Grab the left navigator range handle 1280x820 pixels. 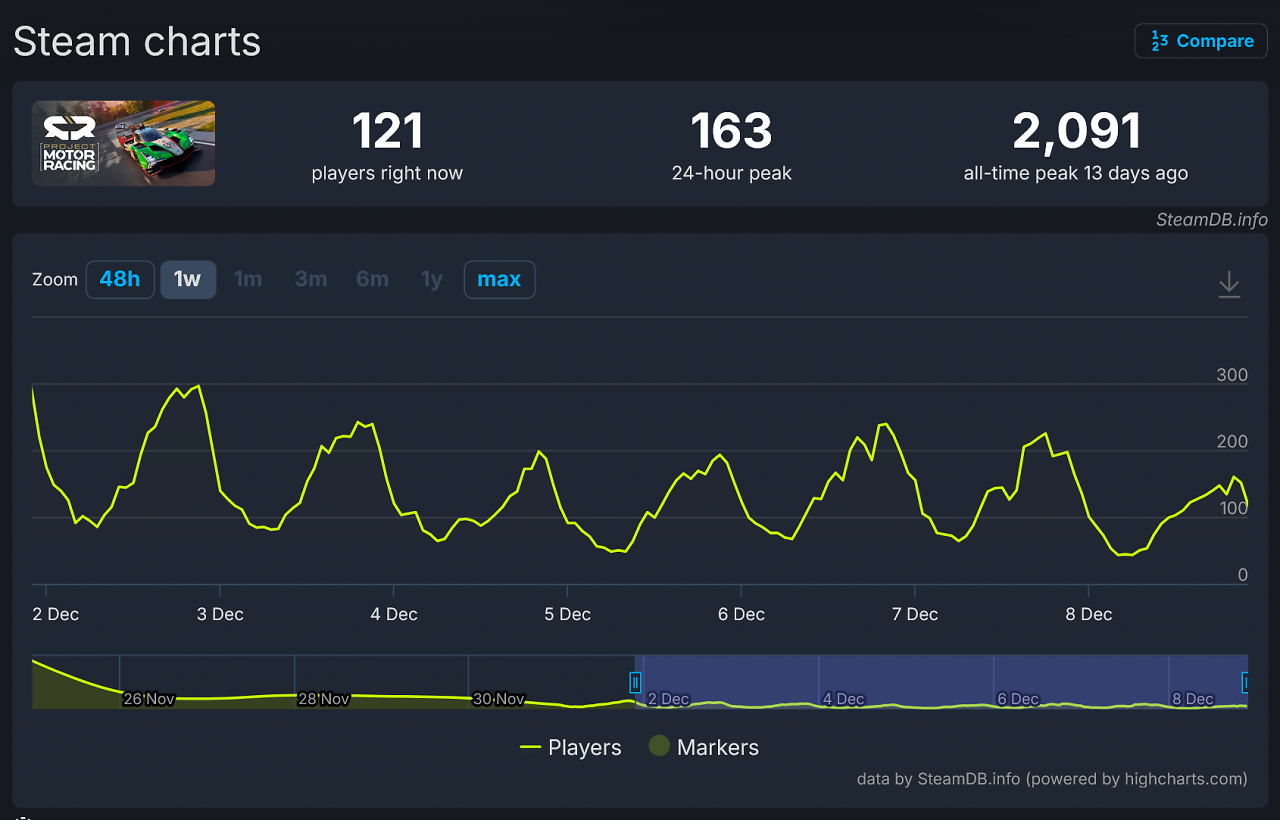click(x=635, y=682)
